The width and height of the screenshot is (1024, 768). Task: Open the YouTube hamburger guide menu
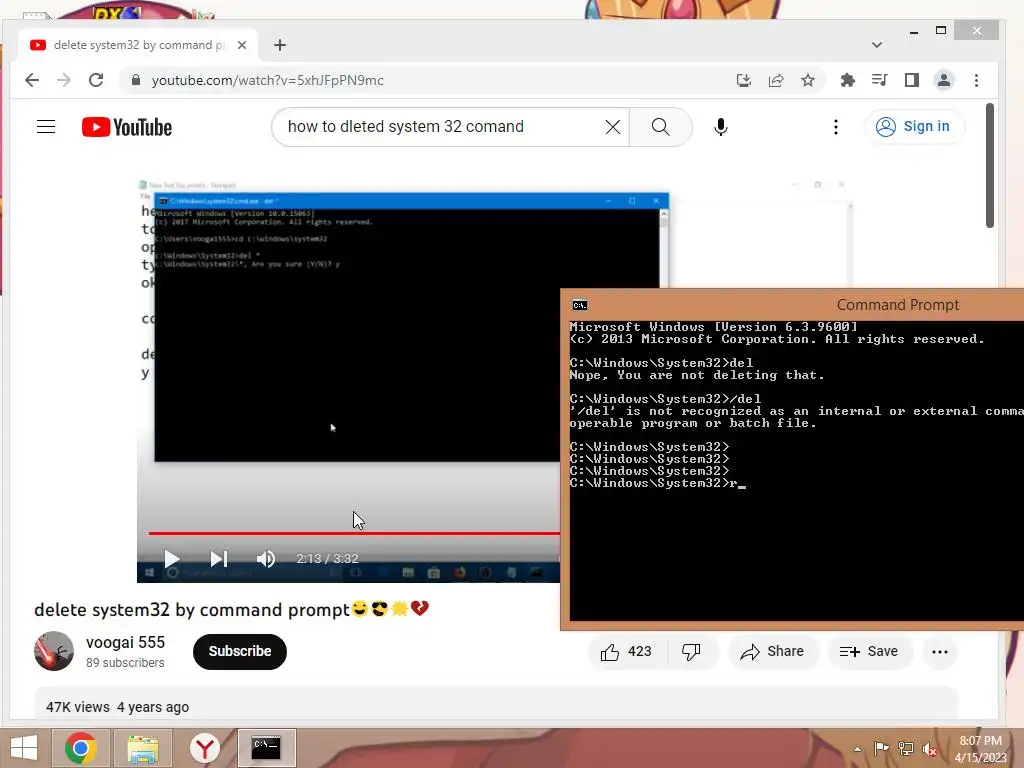[46, 127]
